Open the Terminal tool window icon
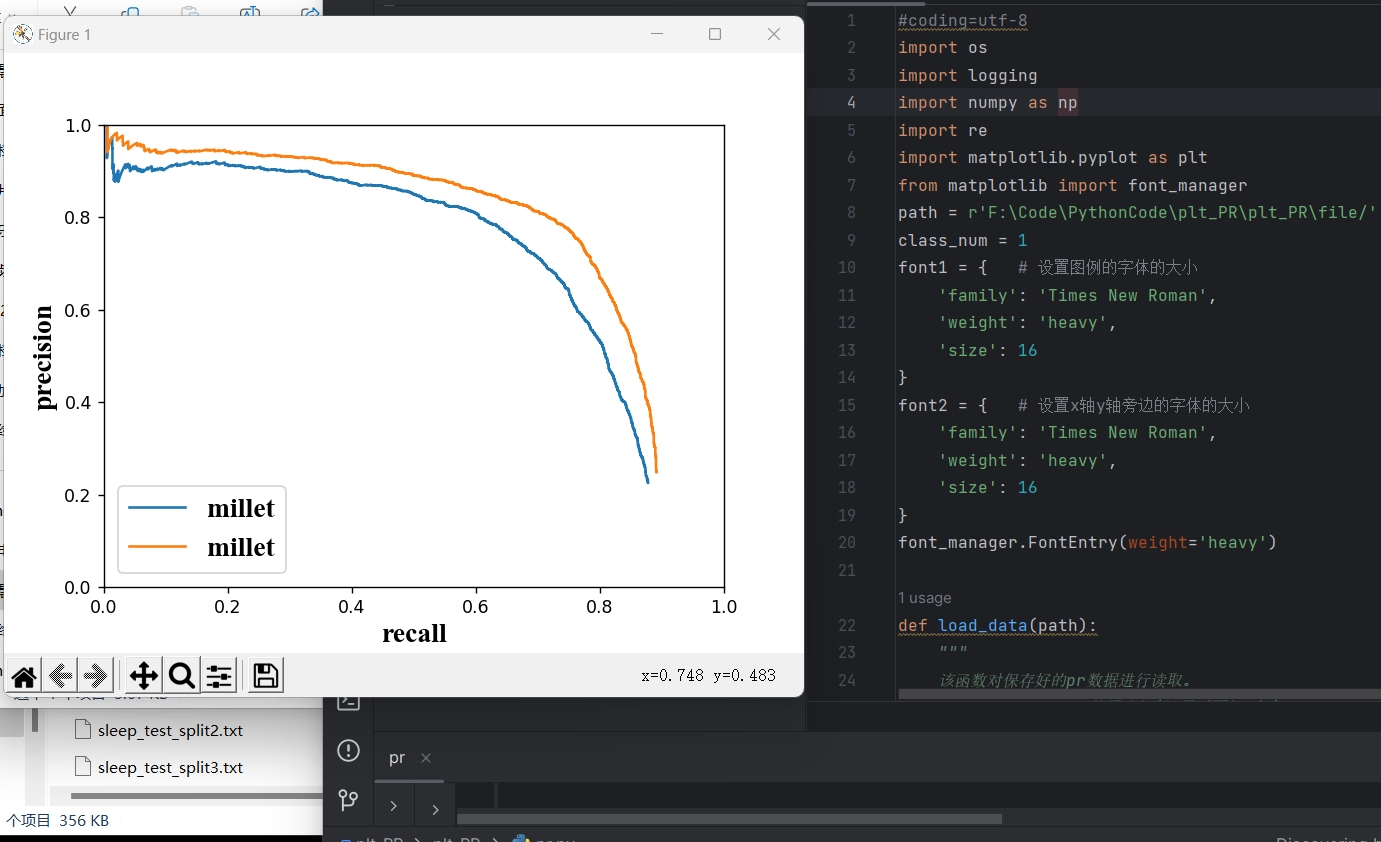The width and height of the screenshot is (1381, 842). pyautogui.click(x=348, y=701)
